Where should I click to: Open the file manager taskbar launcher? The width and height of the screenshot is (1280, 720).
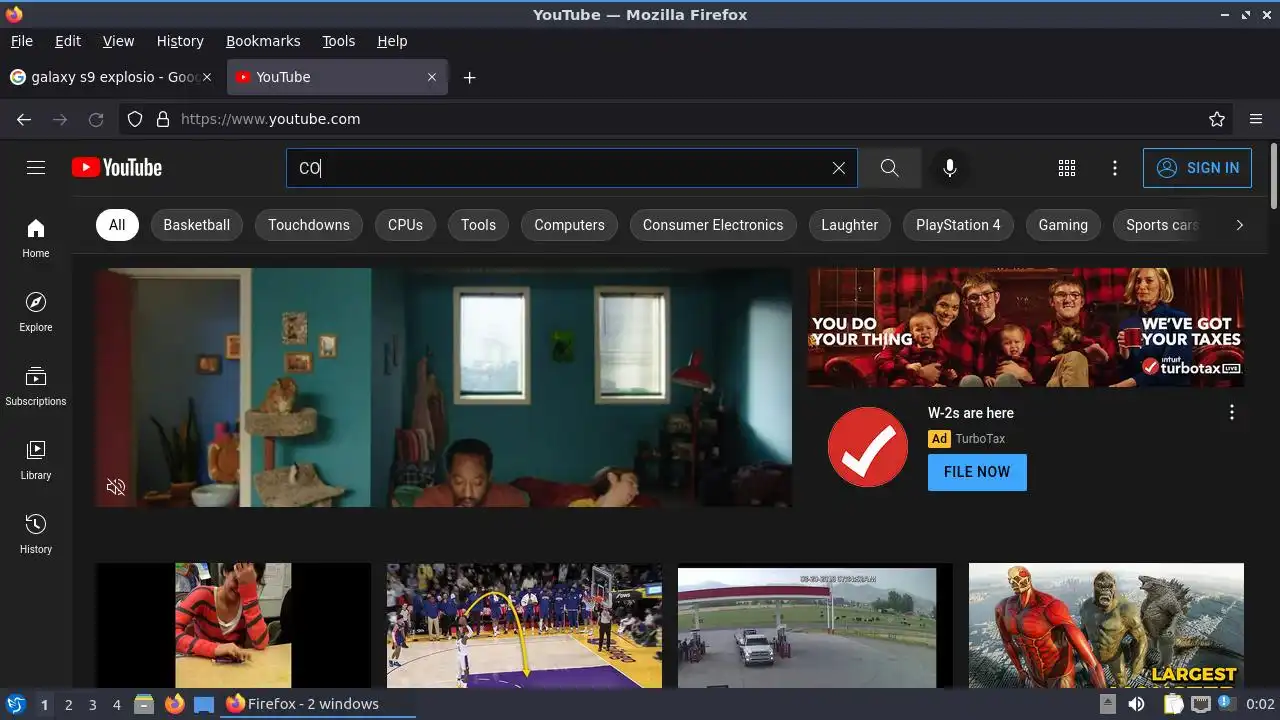[144, 704]
